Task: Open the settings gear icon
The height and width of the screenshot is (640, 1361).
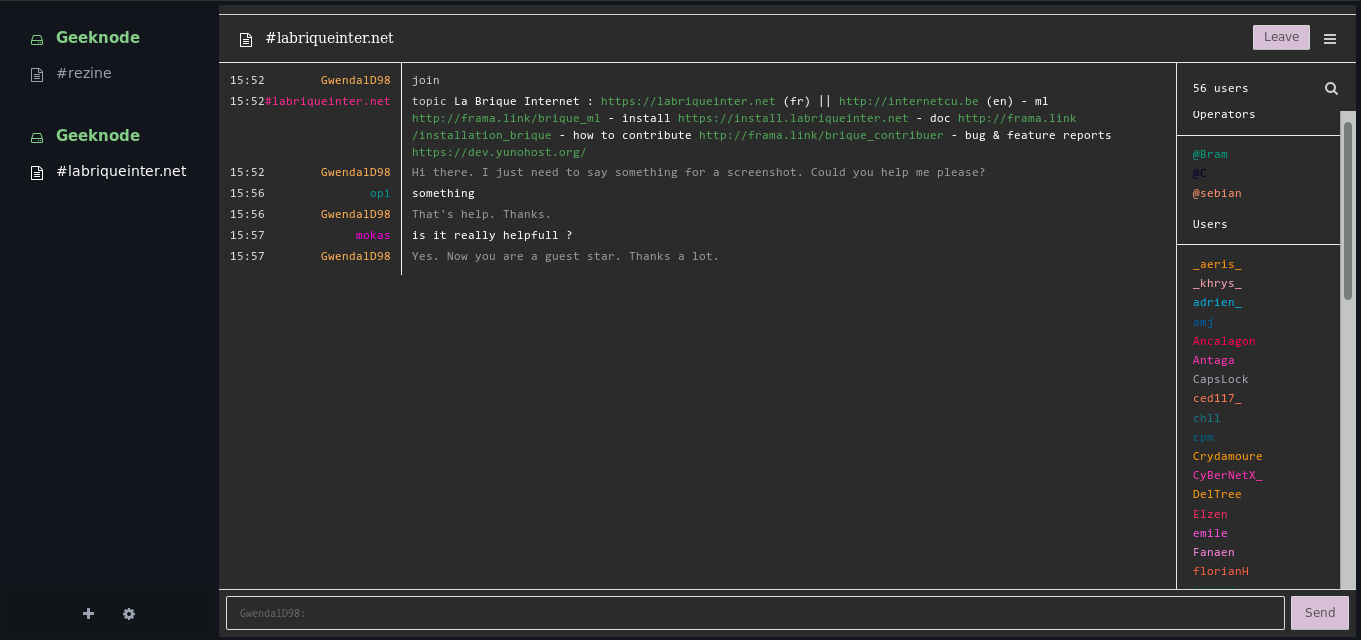Action: 129,613
